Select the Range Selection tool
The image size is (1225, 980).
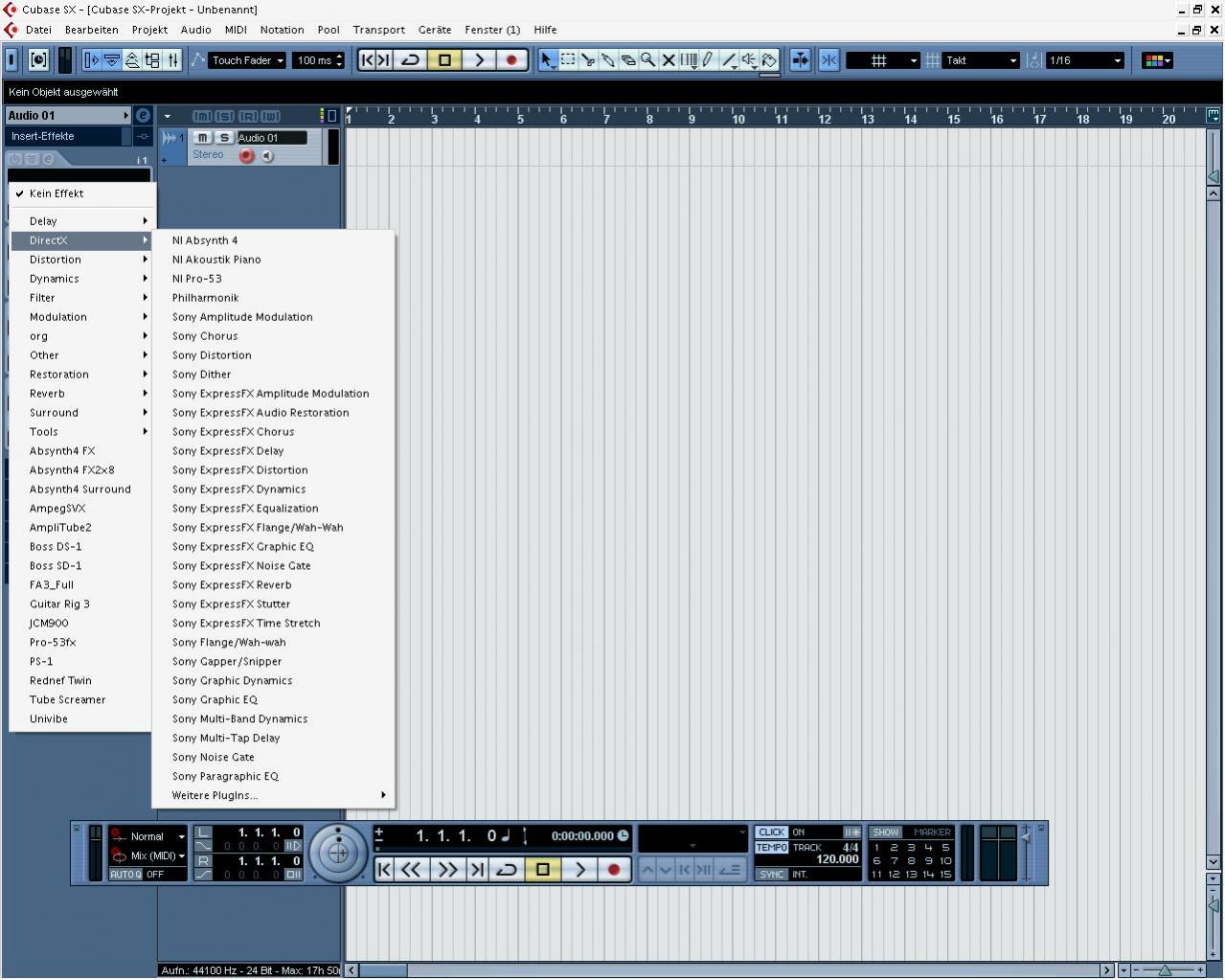(568, 60)
